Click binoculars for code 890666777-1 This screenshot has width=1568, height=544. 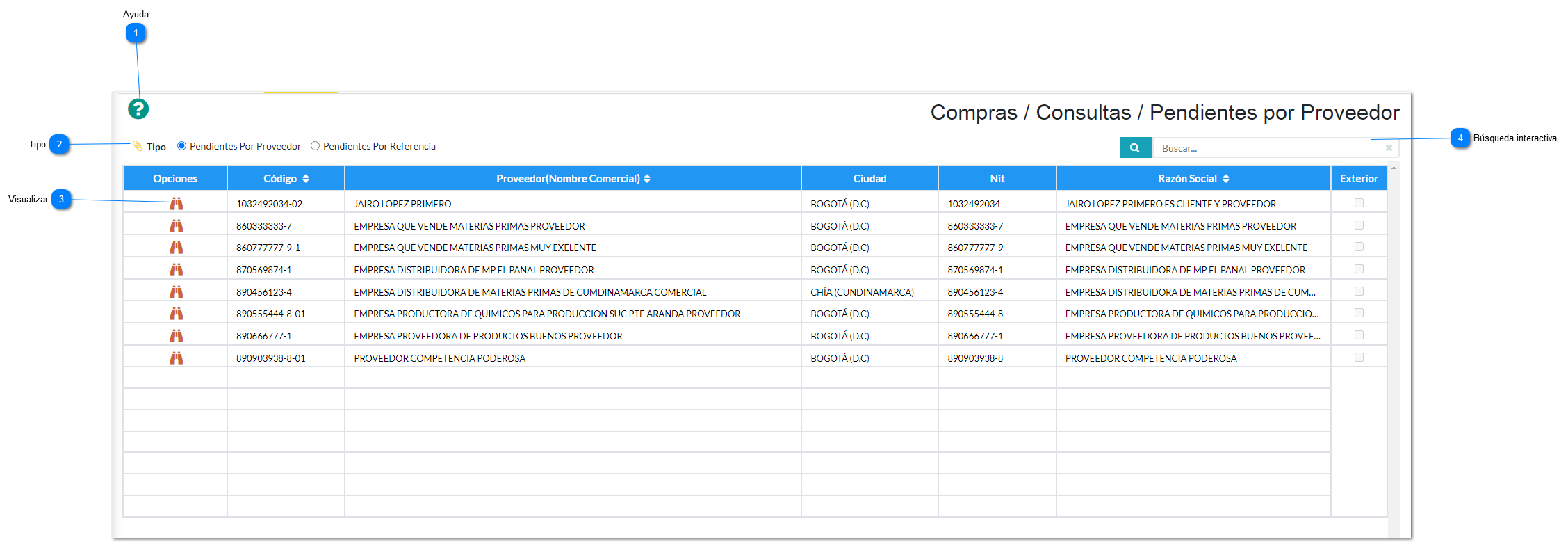(177, 336)
